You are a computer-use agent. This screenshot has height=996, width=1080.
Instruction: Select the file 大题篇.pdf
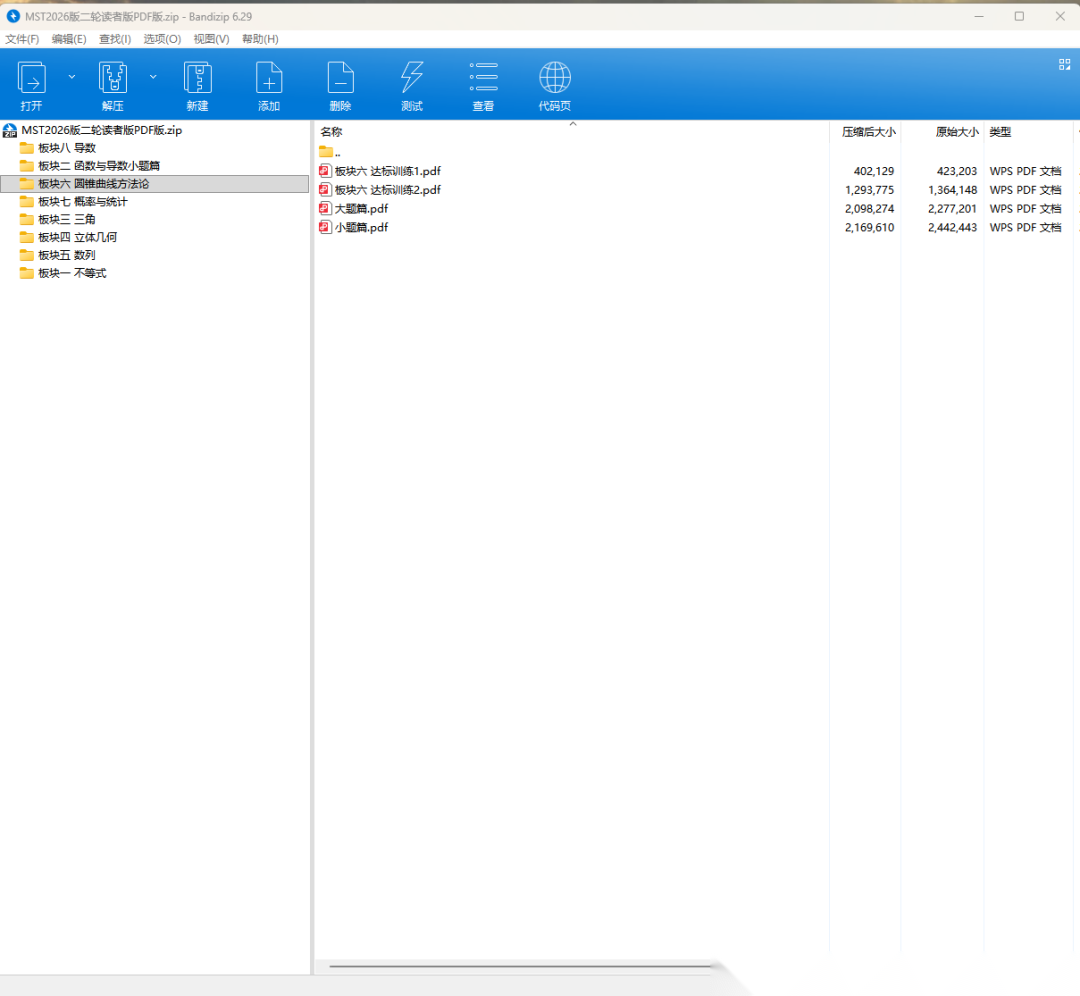tap(361, 209)
